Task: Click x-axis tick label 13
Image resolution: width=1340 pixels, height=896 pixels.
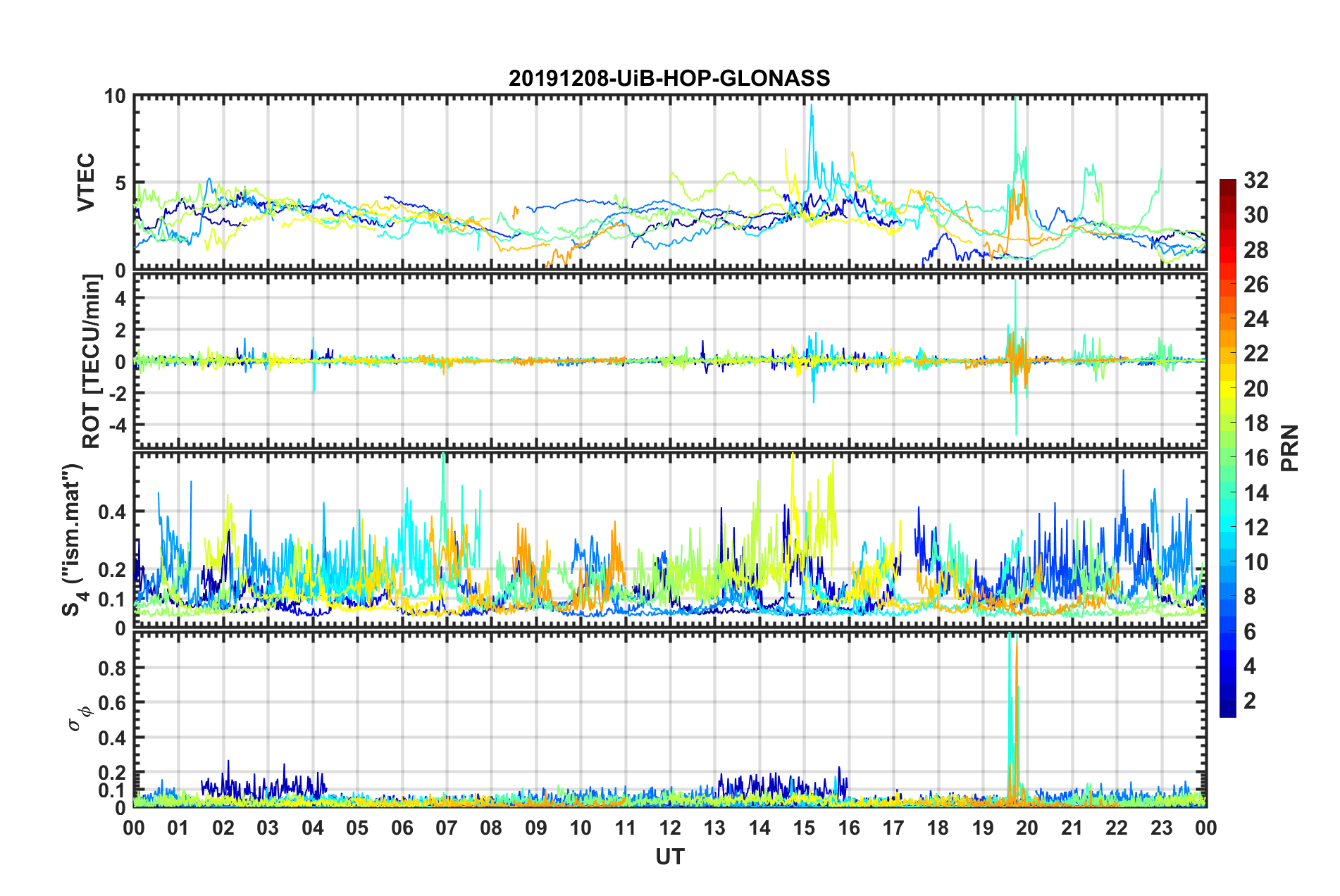Action: point(714,828)
